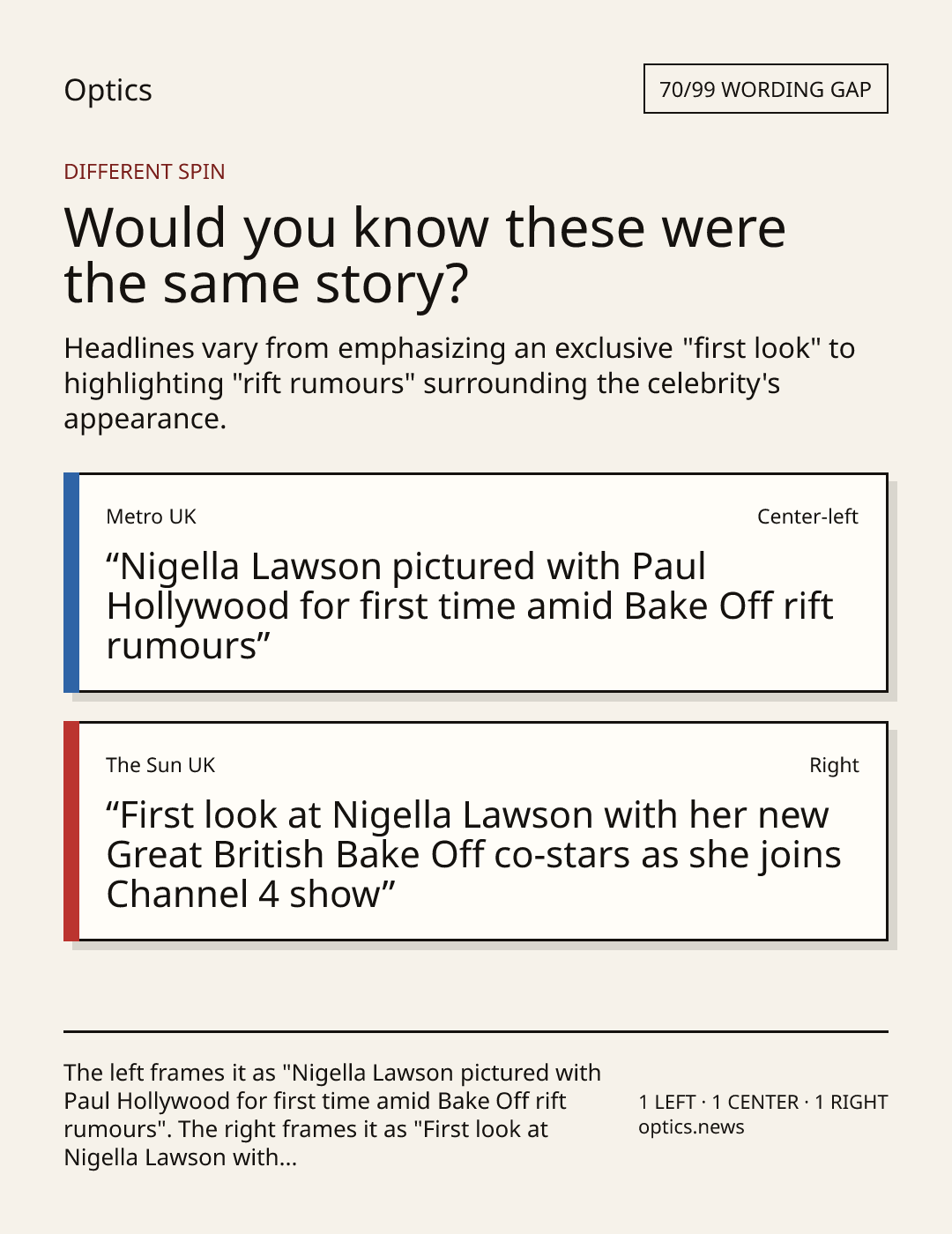The image size is (952, 1234).
Task: Click the blue bias stripe on Metro card
Action: (x=71, y=583)
